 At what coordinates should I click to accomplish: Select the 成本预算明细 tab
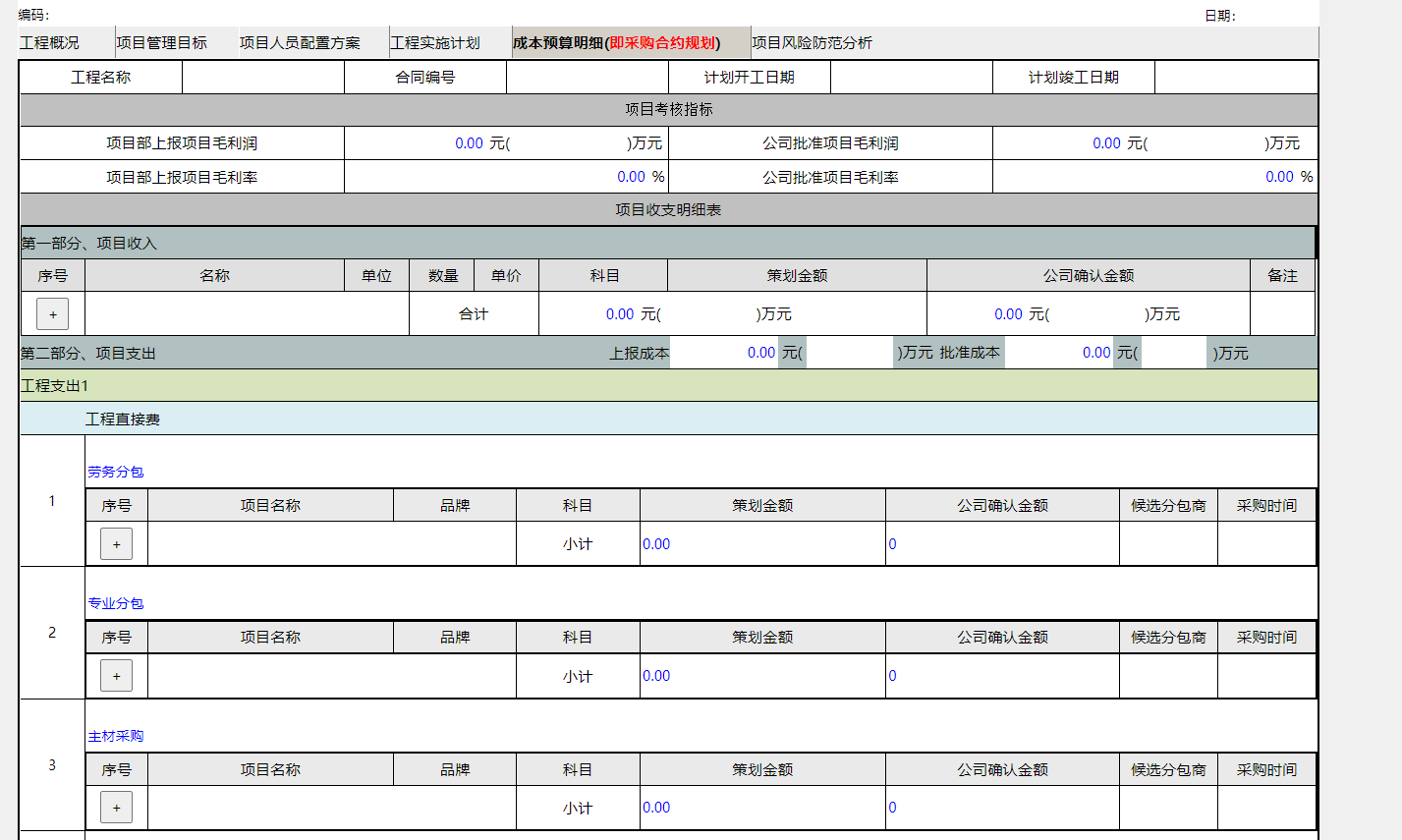(x=617, y=43)
